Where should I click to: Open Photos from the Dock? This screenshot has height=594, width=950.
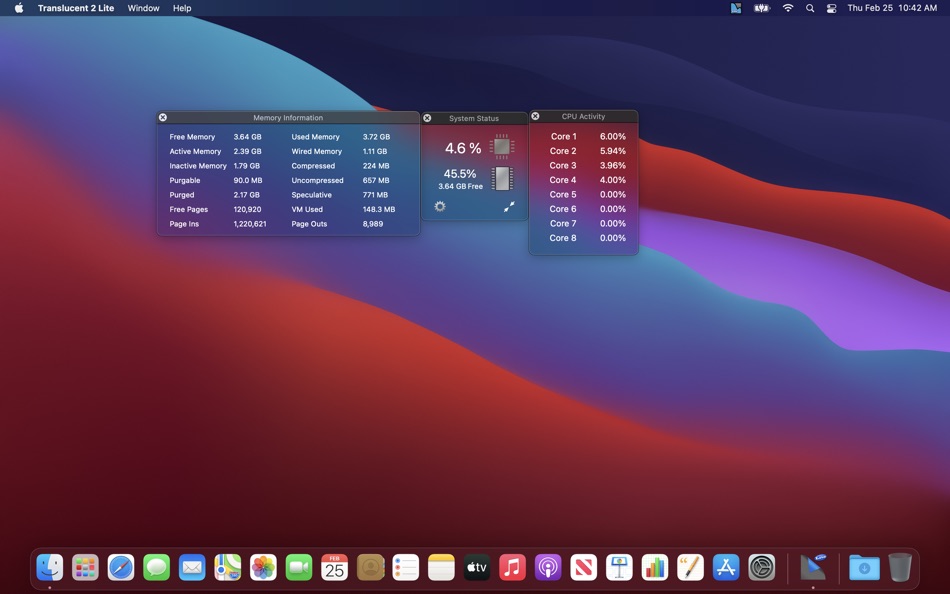[264, 568]
